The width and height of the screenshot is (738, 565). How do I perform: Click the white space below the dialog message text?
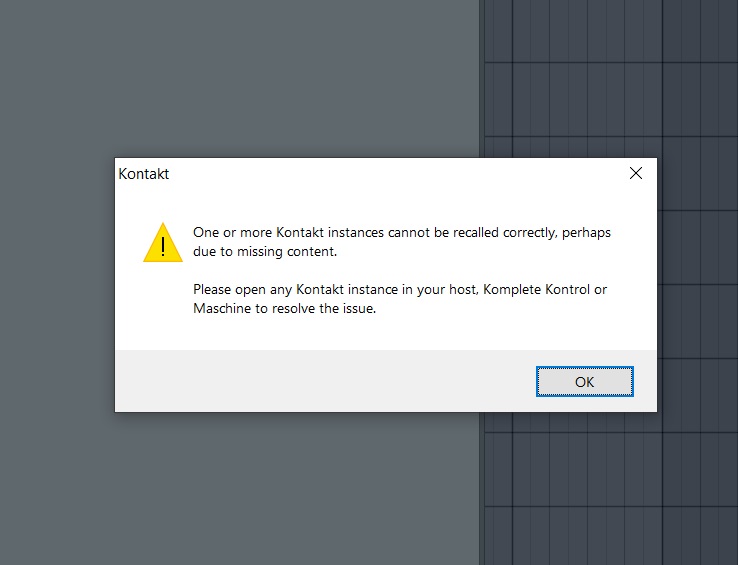(400, 333)
